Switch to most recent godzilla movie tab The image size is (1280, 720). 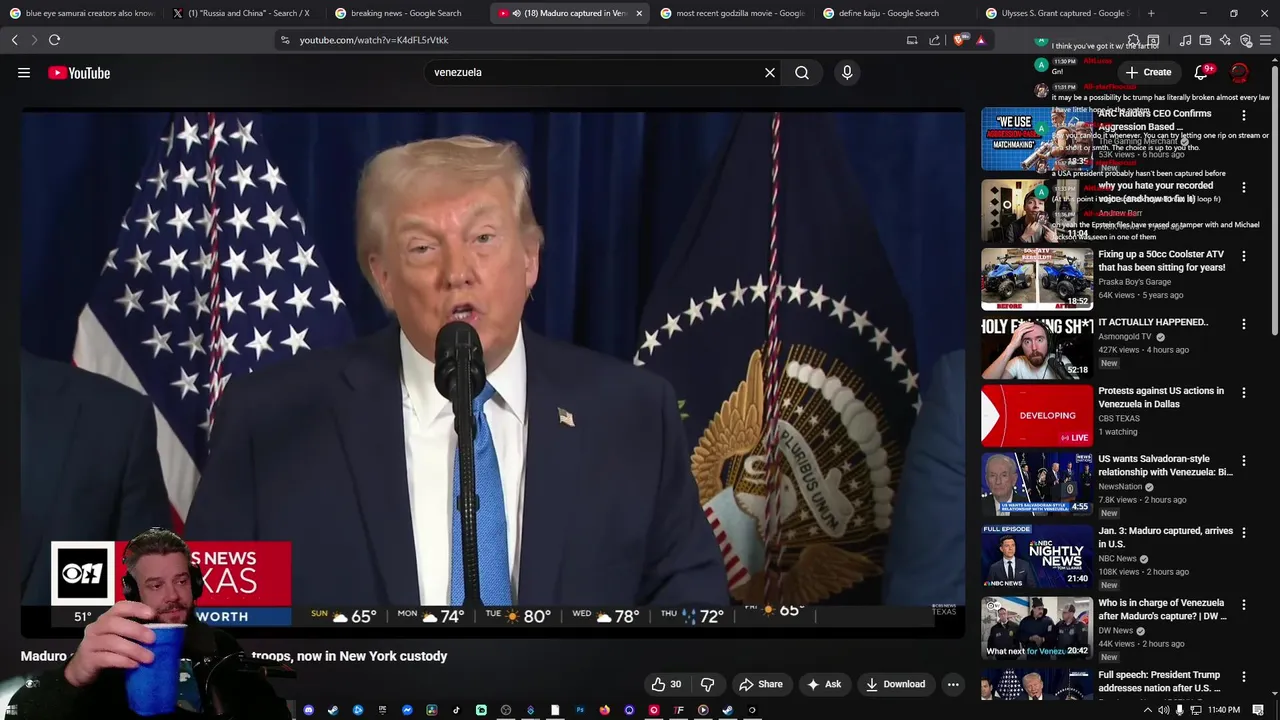point(733,13)
